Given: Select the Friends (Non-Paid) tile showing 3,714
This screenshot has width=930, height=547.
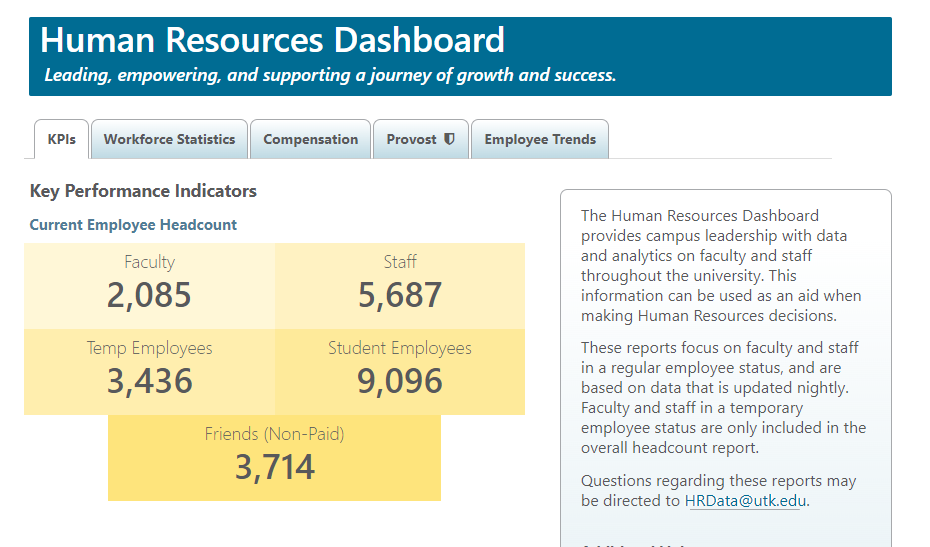Looking at the screenshot, I should point(274,457).
